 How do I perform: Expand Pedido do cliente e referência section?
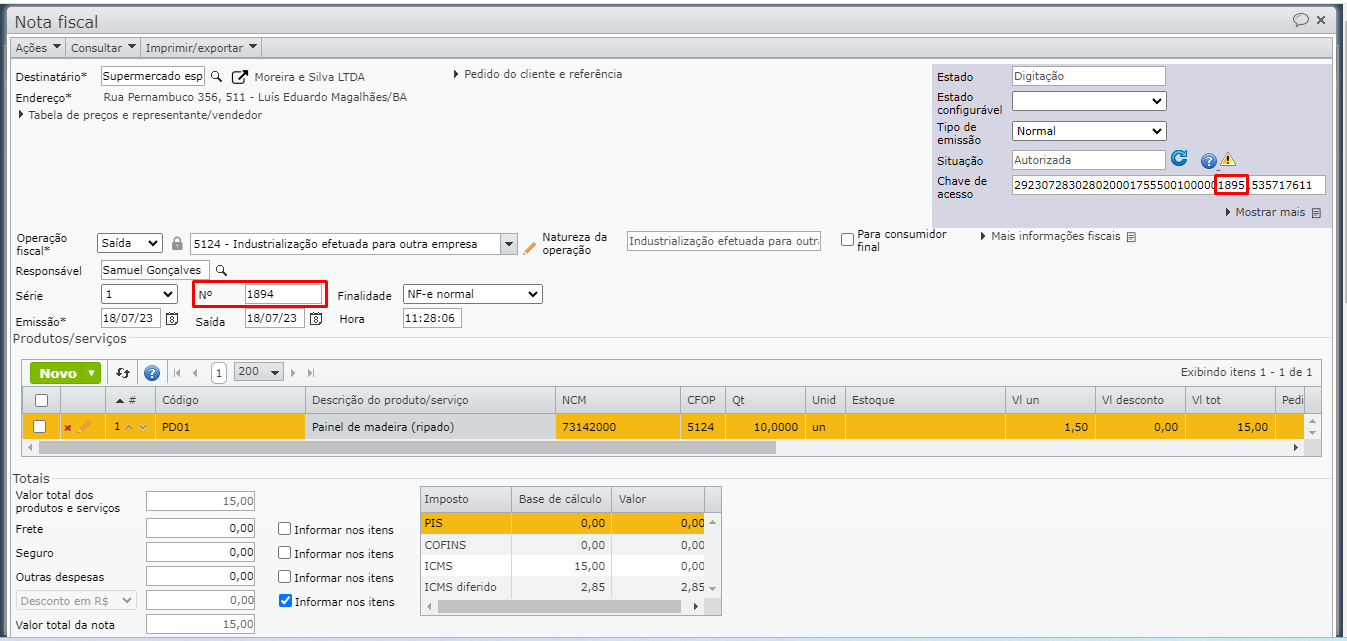pyautogui.click(x=538, y=74)
